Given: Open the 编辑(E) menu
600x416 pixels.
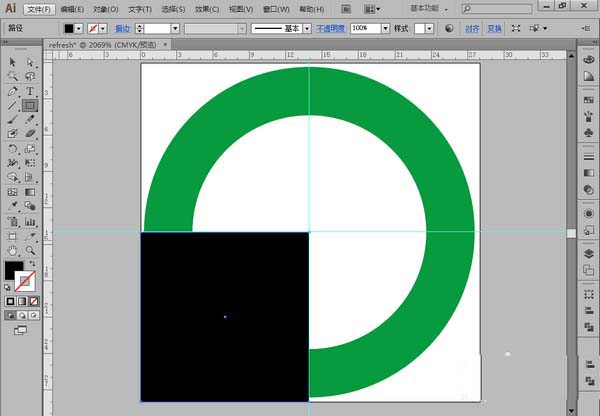Looking at the screenshot, I should 72,9.
